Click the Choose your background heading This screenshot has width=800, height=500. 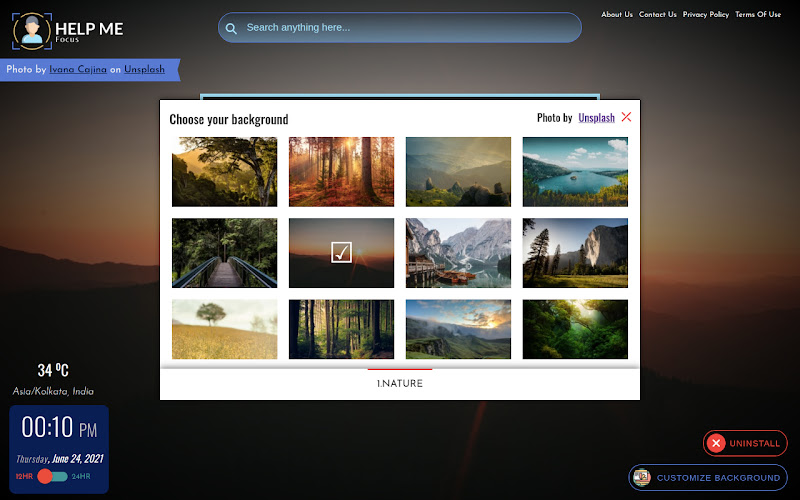pos(229,119)
